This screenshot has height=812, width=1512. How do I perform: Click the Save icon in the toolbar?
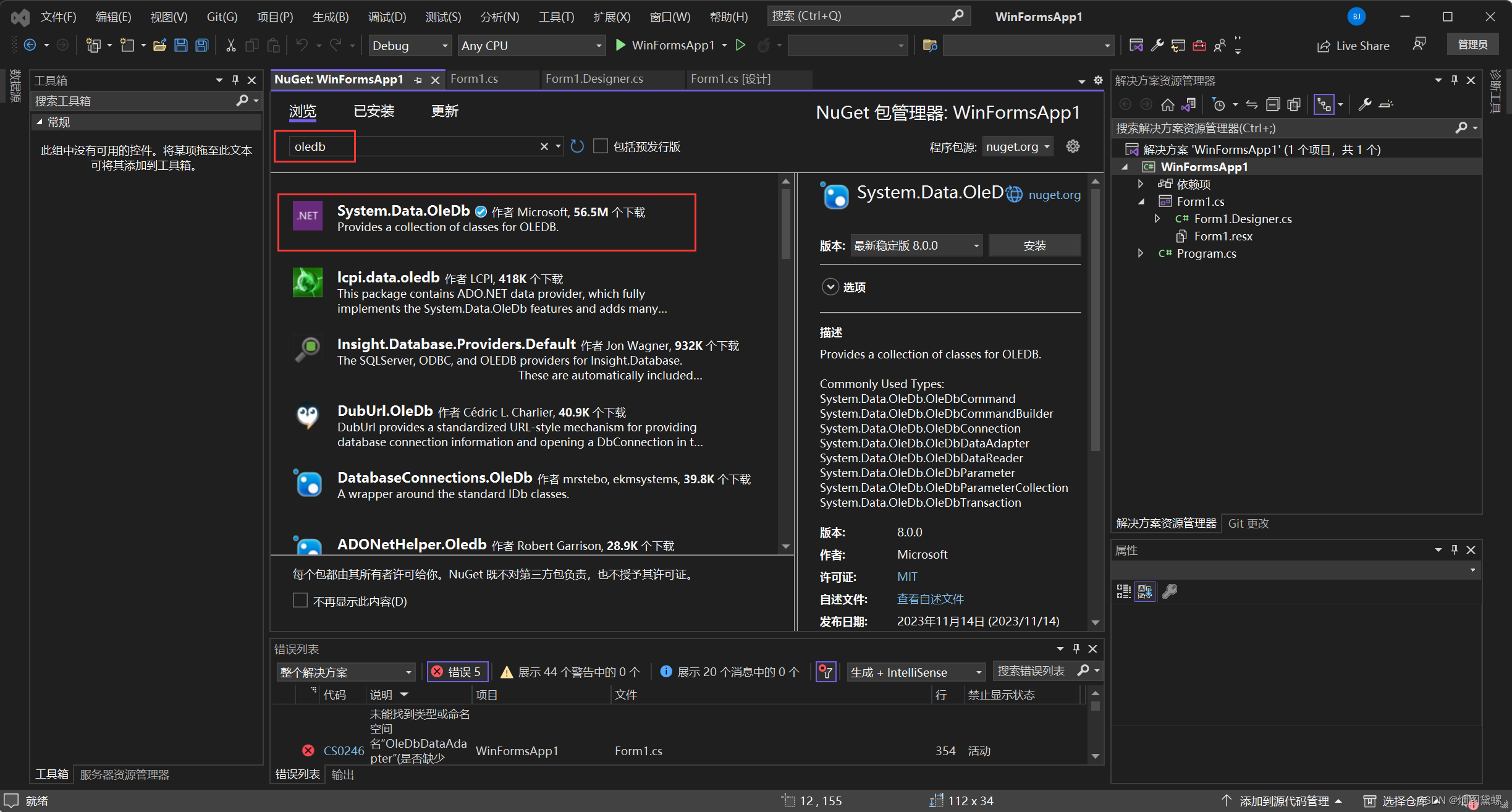coord(180,45)
